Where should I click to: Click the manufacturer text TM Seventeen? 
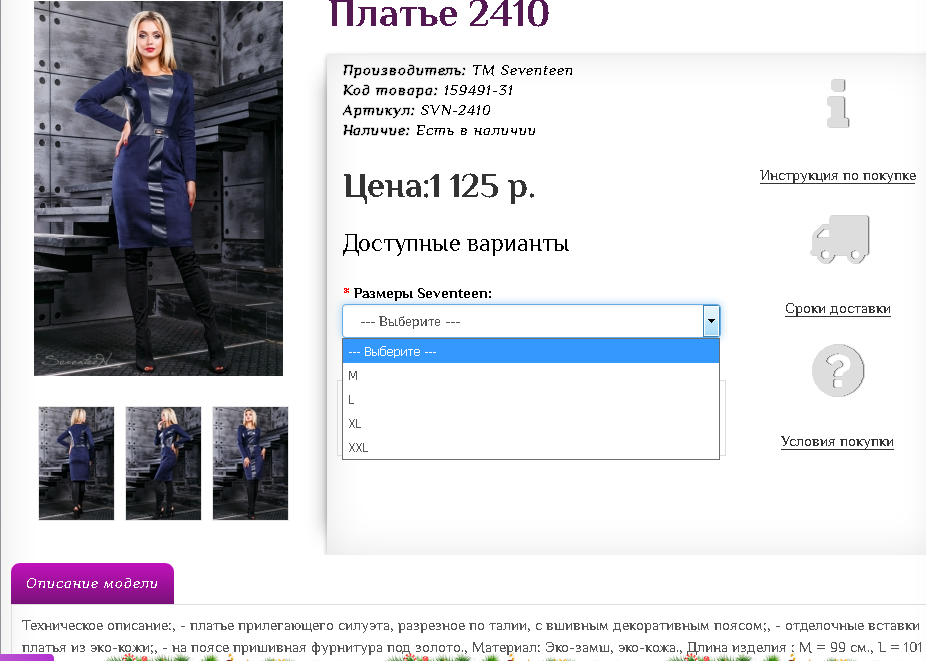522,70
